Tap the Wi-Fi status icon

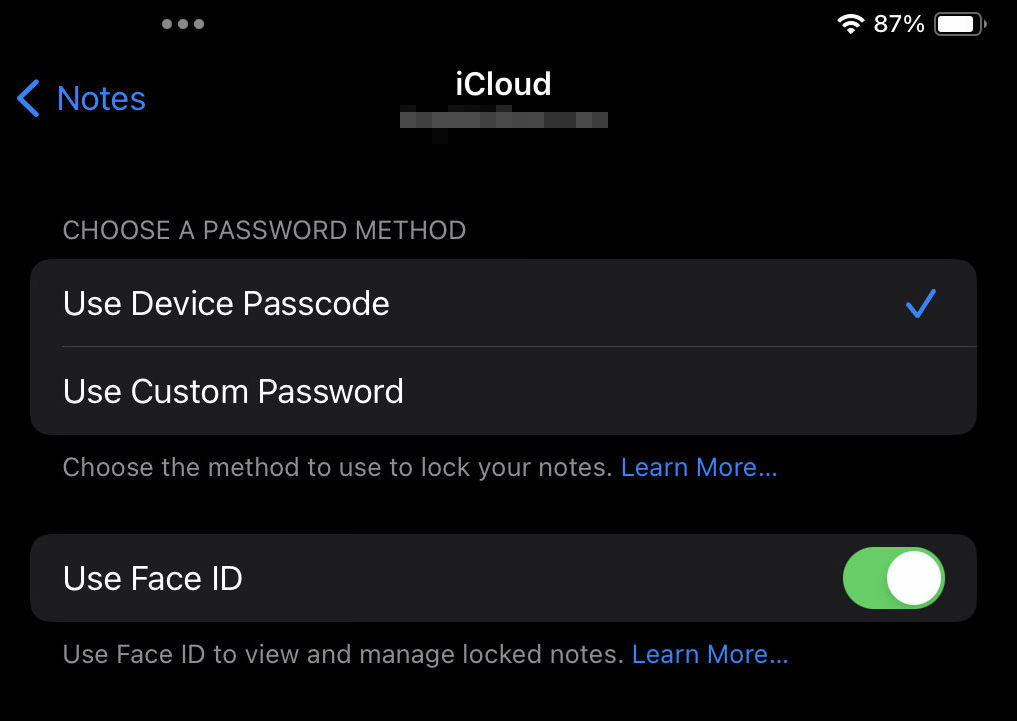850,24
